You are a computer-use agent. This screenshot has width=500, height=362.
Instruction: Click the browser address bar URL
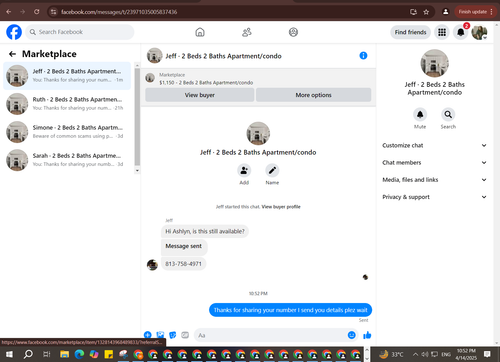tap(119, 12)
